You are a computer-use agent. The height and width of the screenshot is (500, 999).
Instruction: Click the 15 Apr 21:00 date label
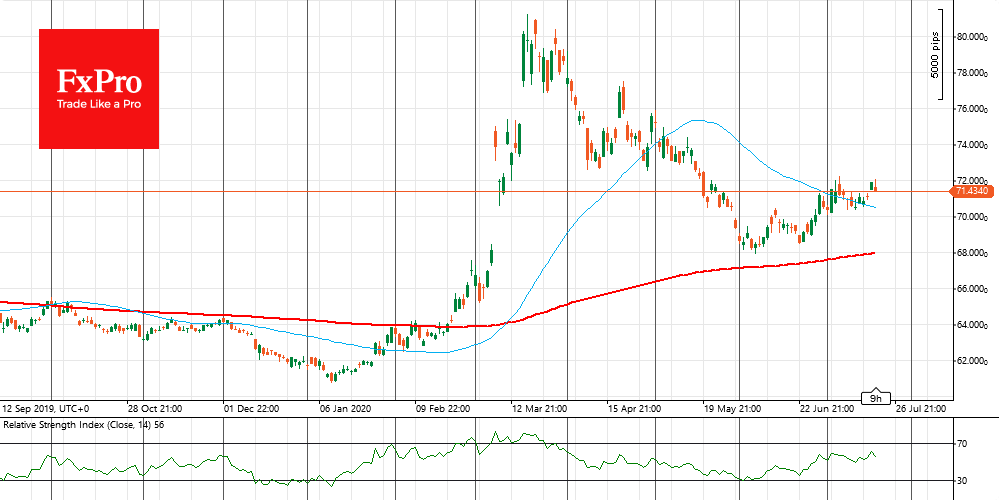[635, 408]
